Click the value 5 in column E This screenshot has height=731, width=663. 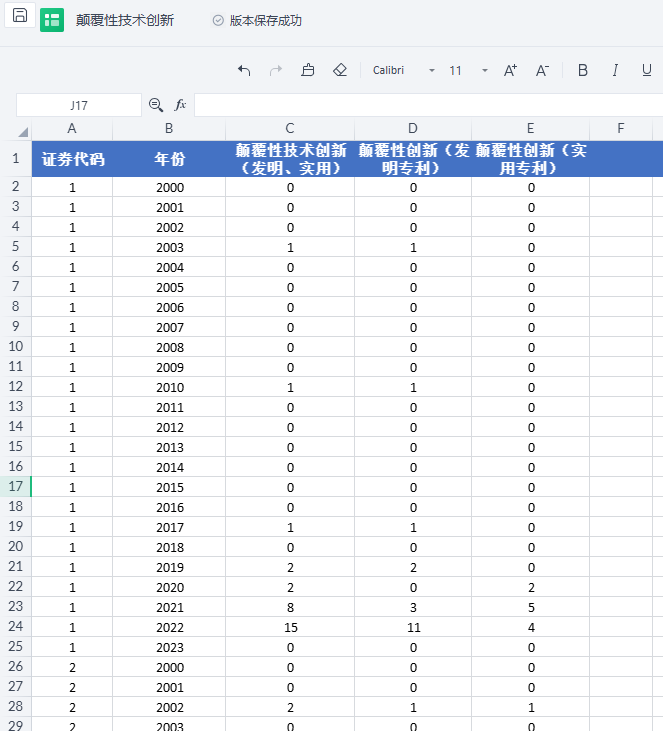point(530,607)
